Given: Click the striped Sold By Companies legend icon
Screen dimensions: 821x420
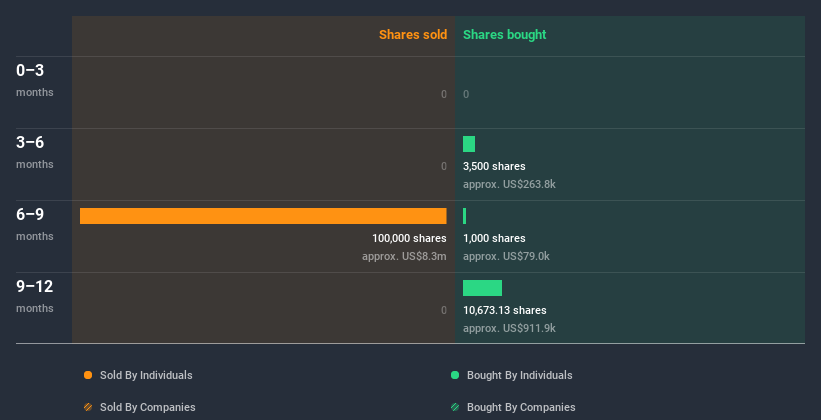Looking at the screenshot, I should pos(88,407).
